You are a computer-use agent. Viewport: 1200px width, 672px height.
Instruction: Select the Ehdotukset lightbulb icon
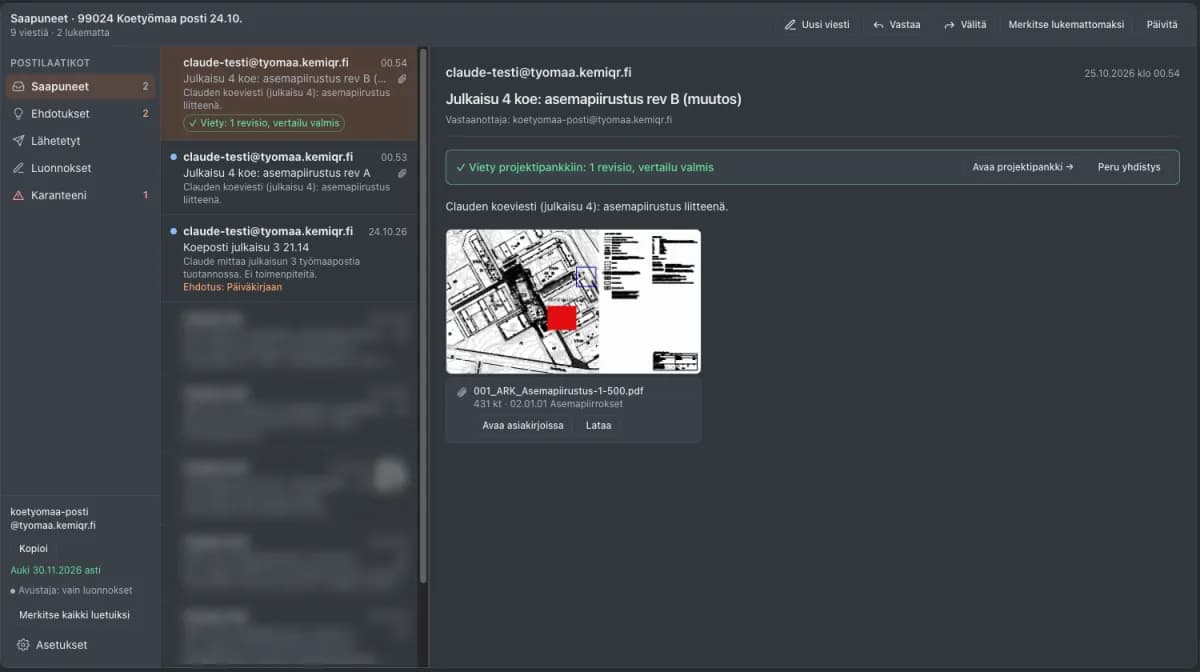pyautogui.click(x=19, y=114)
